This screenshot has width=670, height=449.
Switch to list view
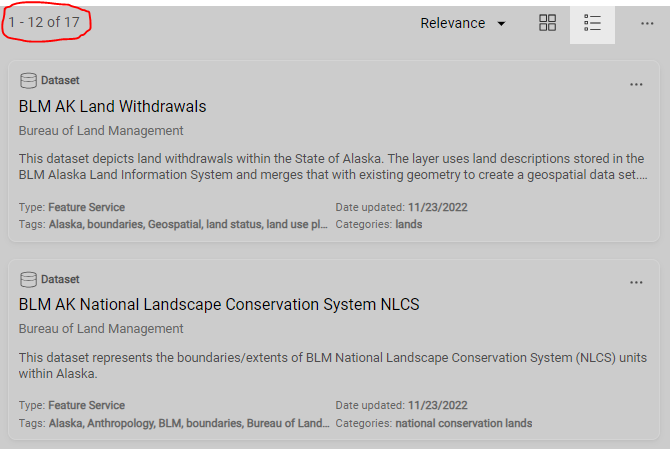(x=592, y=23)
